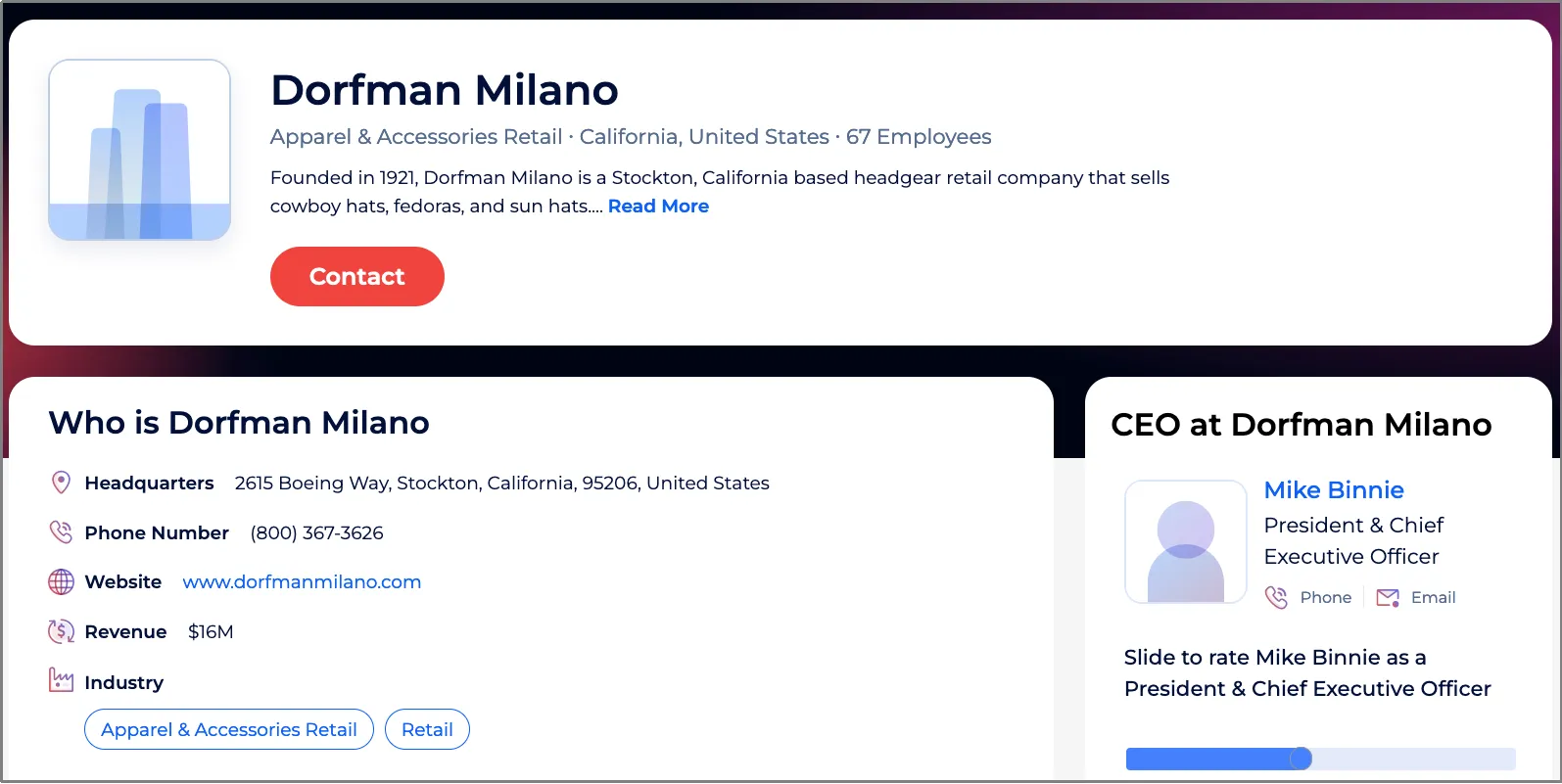
Task: Expand the Who is Dorfman Milano section
Action: point(239,422)
